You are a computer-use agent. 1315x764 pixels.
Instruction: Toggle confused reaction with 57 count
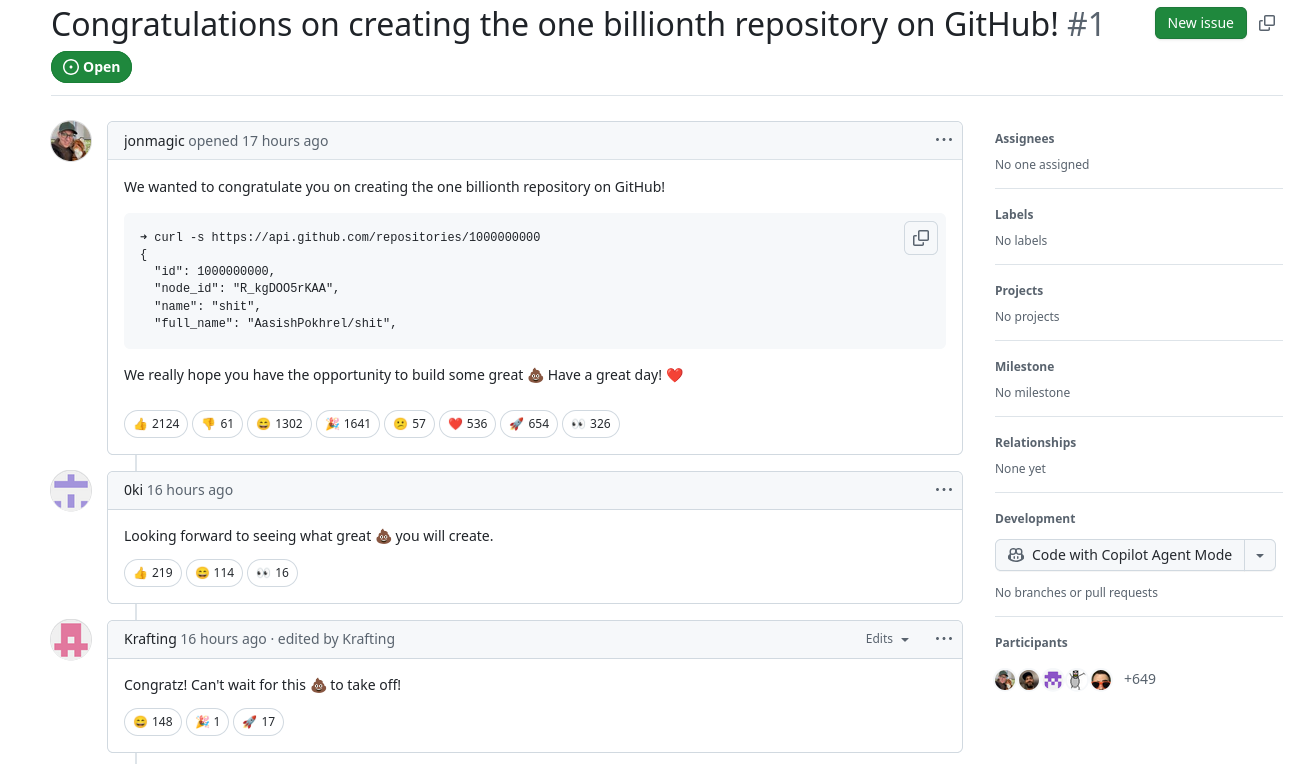pos(409,424)
